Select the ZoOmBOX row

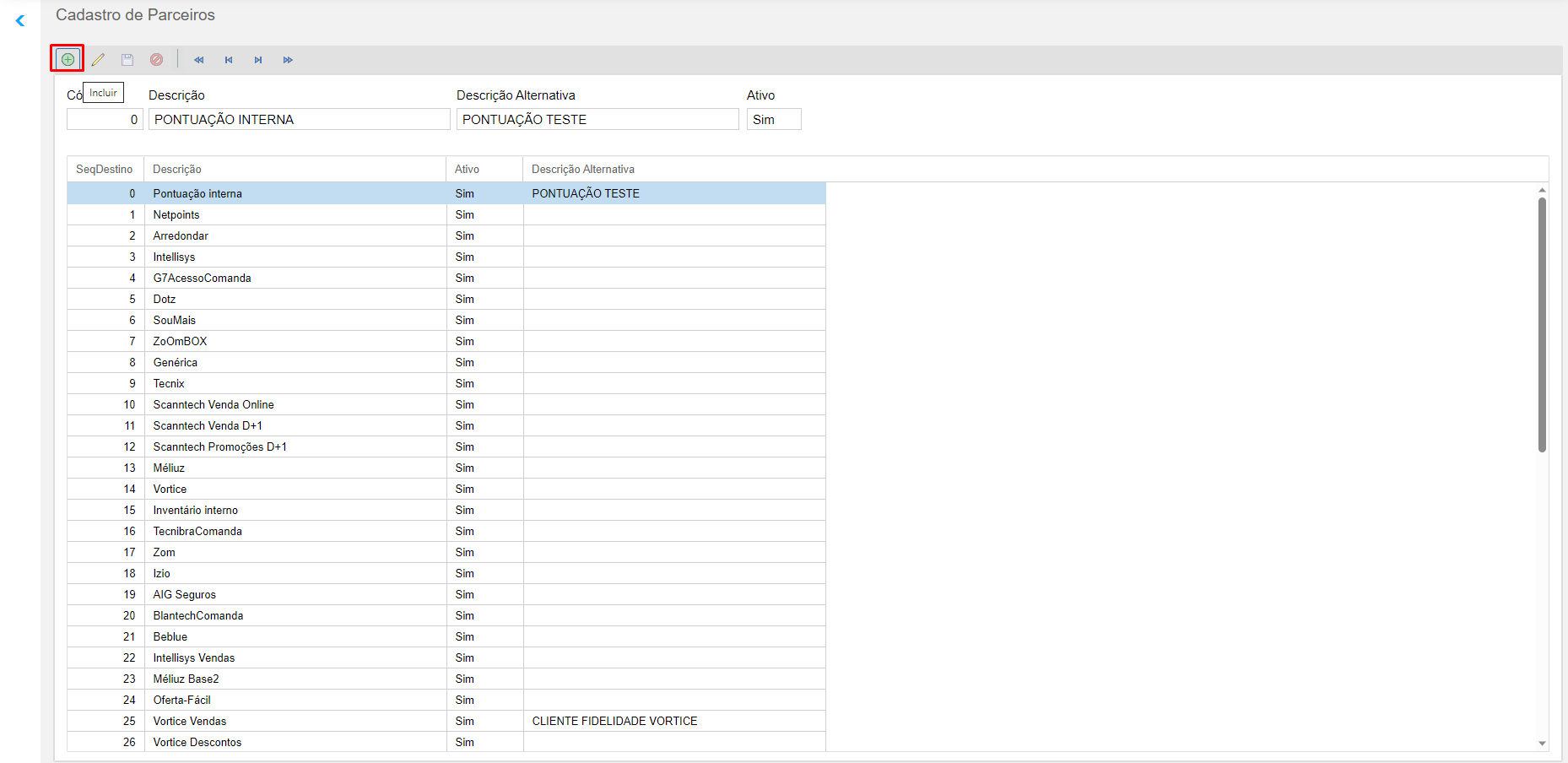tap(446, 341)
